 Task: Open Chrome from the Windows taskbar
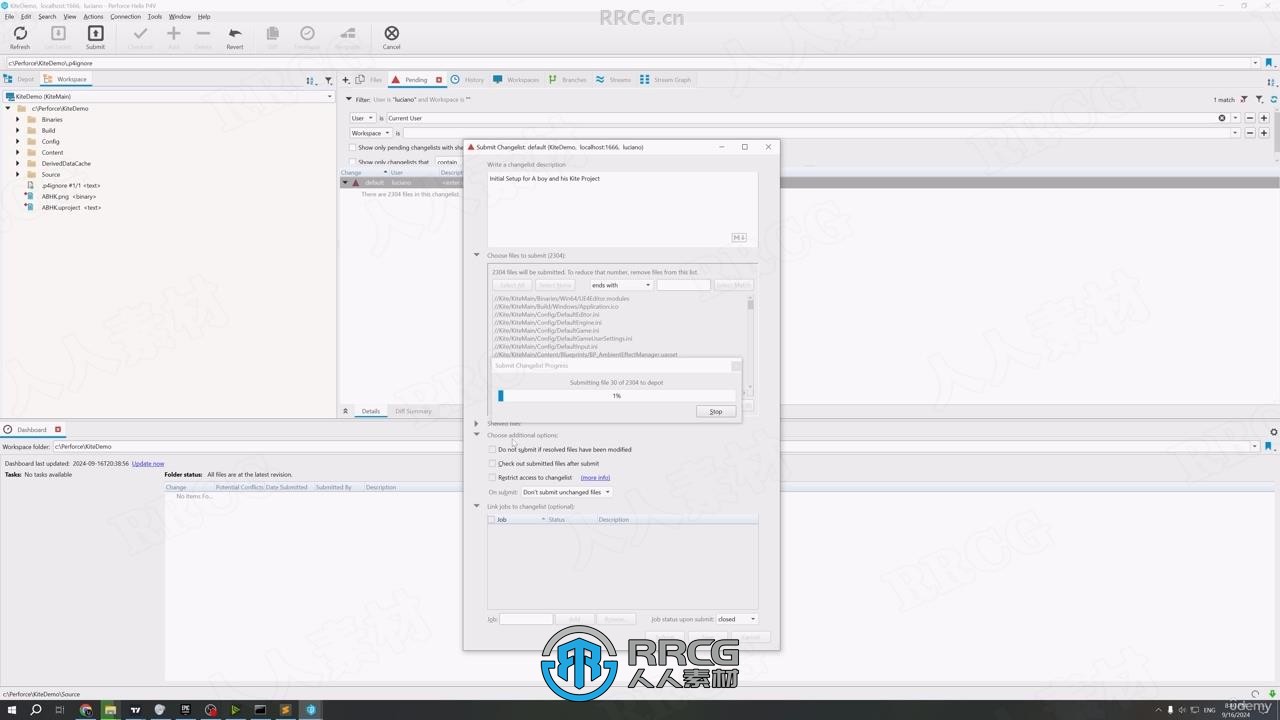coord(86,710)
